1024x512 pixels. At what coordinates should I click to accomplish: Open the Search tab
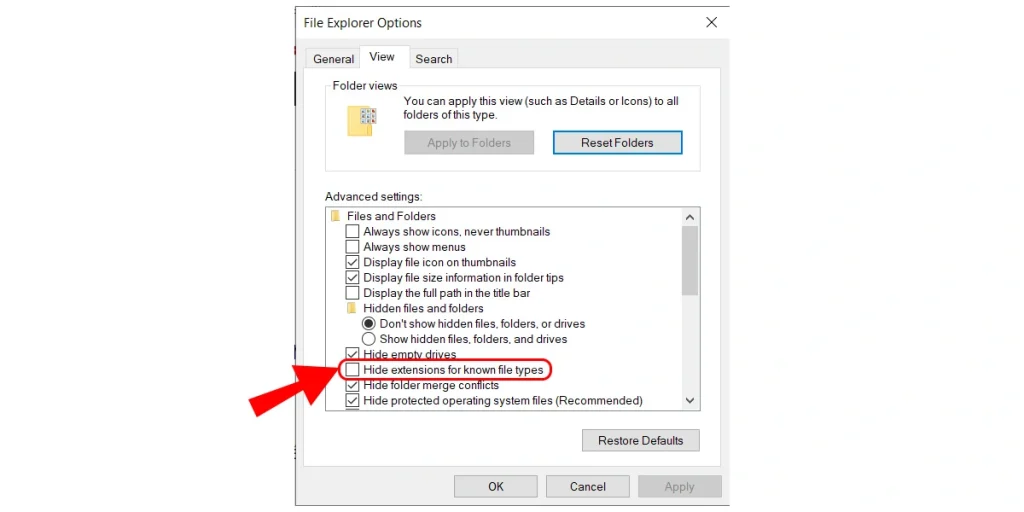(x=434, y=59)
